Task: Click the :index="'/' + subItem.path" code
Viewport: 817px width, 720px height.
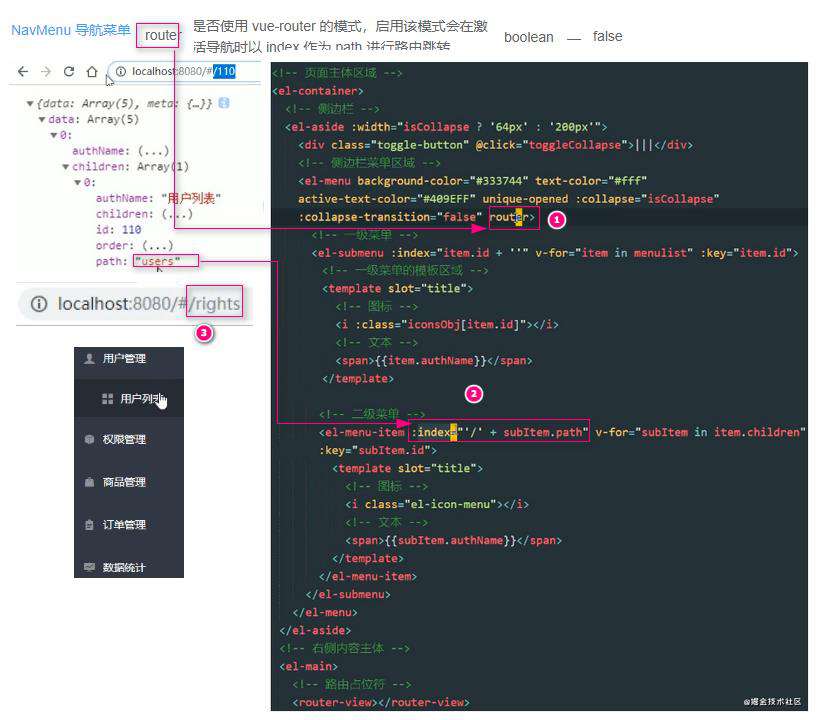Action: [499, 432]
